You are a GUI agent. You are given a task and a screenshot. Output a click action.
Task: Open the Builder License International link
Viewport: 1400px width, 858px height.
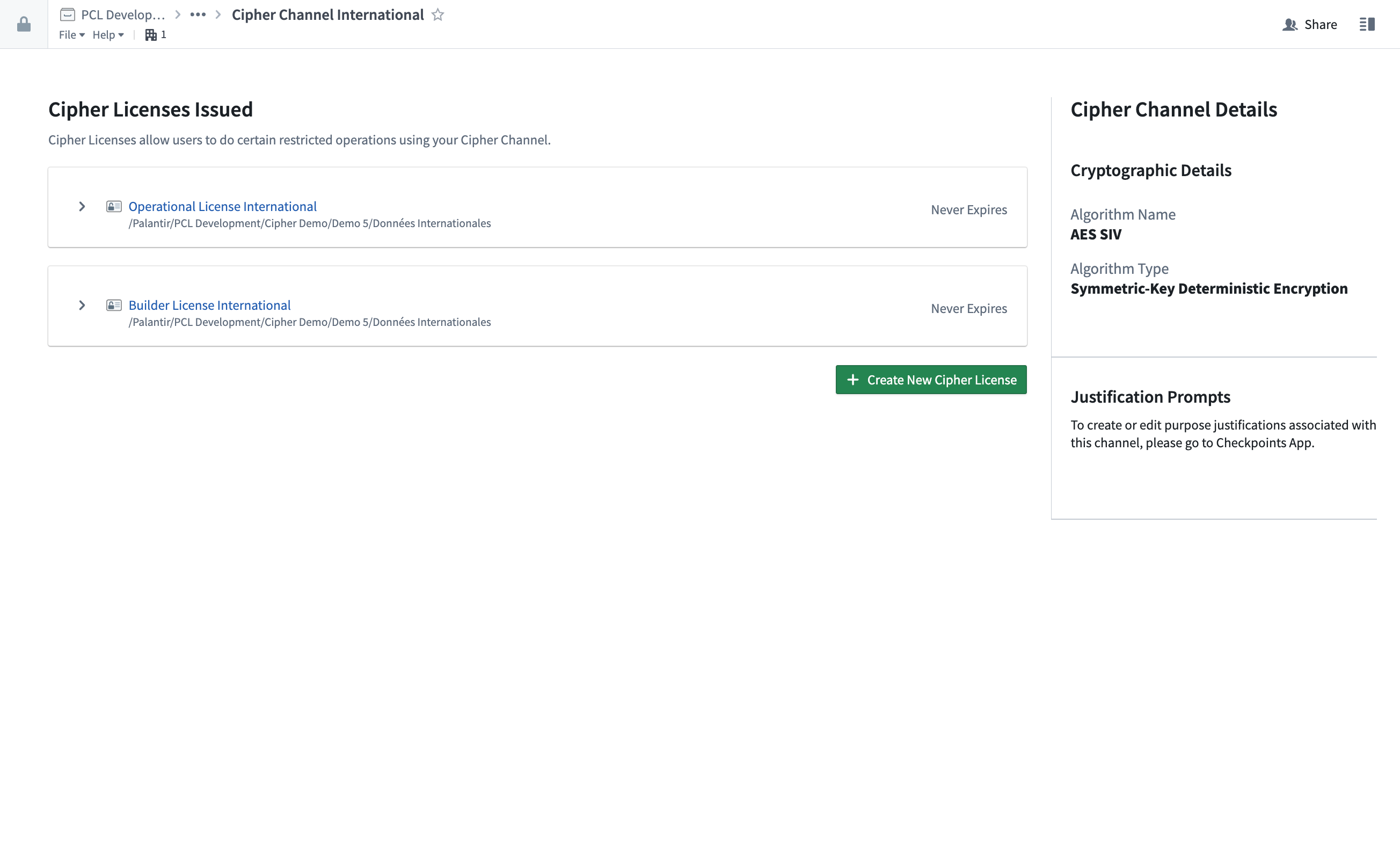210,305
